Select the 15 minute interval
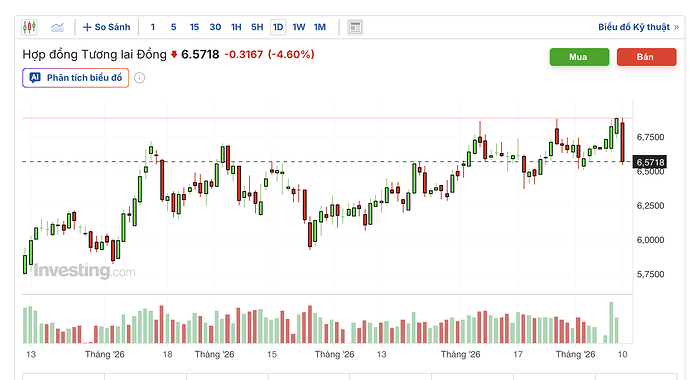690x380 pixels. tap(194, 27)
